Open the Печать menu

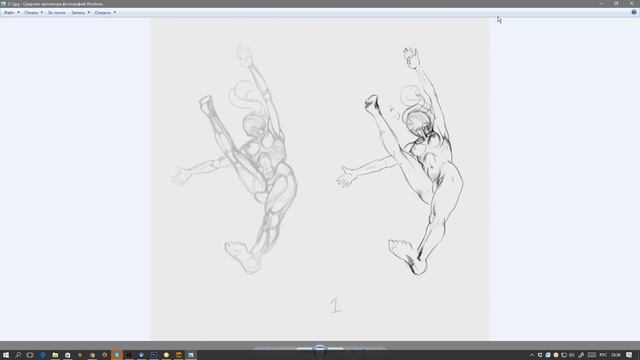33,13
